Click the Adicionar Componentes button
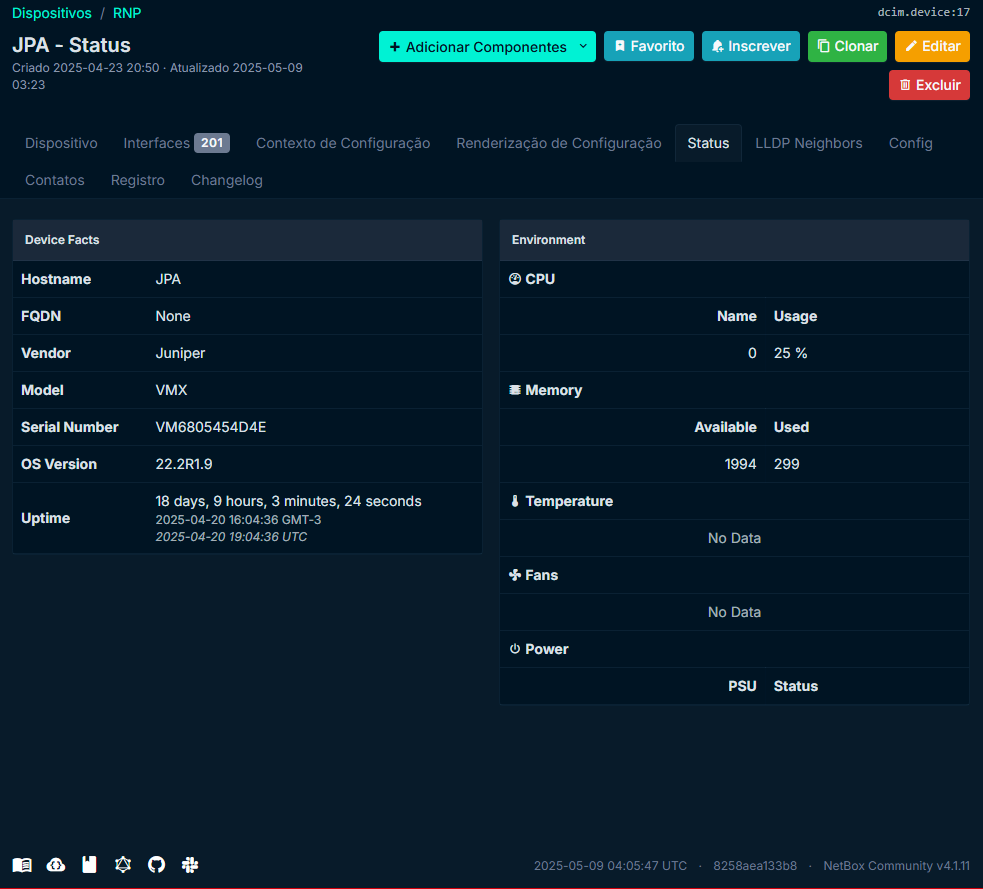Image resolution: width=983 pixels, height=889 pixels. coord(476,47)
